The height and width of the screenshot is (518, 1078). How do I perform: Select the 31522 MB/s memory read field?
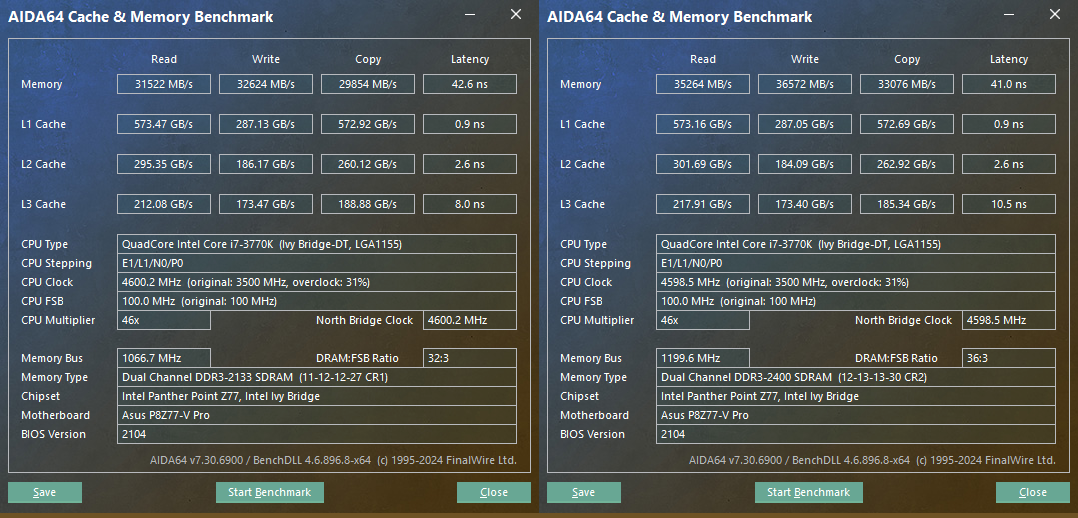click(163, 84)
